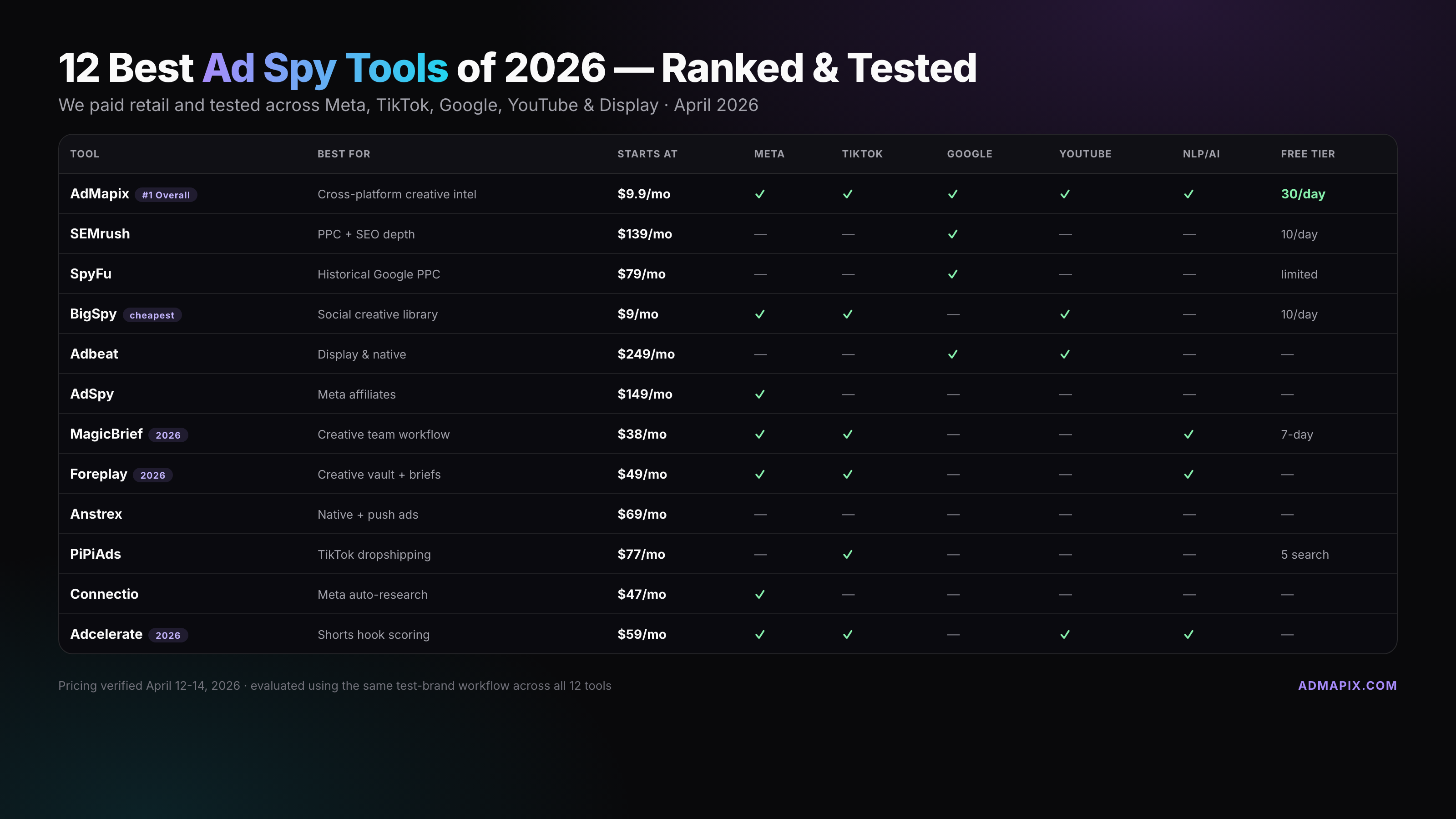The image size is (1456, 819).
Task: Click Connectio's Meta checkmark
Action: 760,595
